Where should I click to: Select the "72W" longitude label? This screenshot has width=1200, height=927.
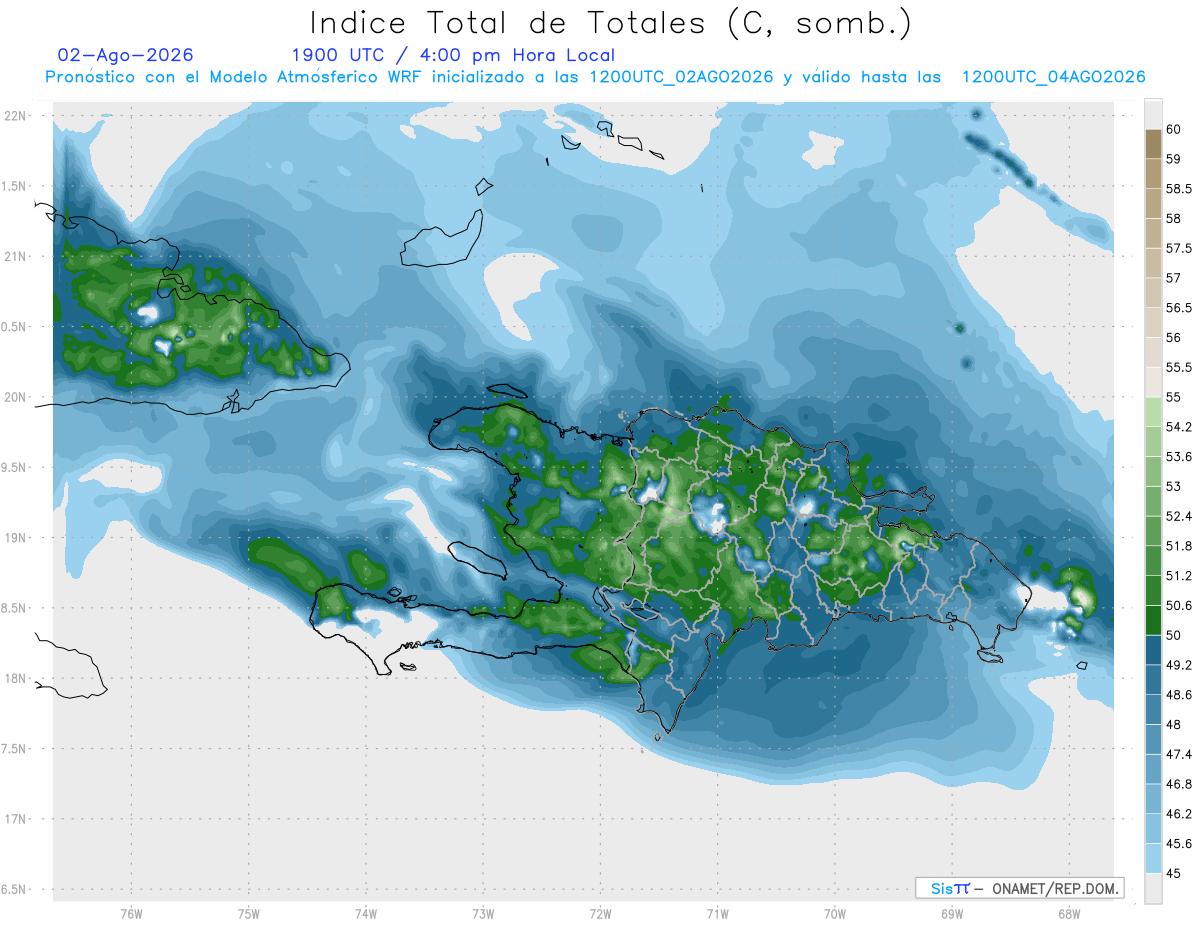(600, 914)
